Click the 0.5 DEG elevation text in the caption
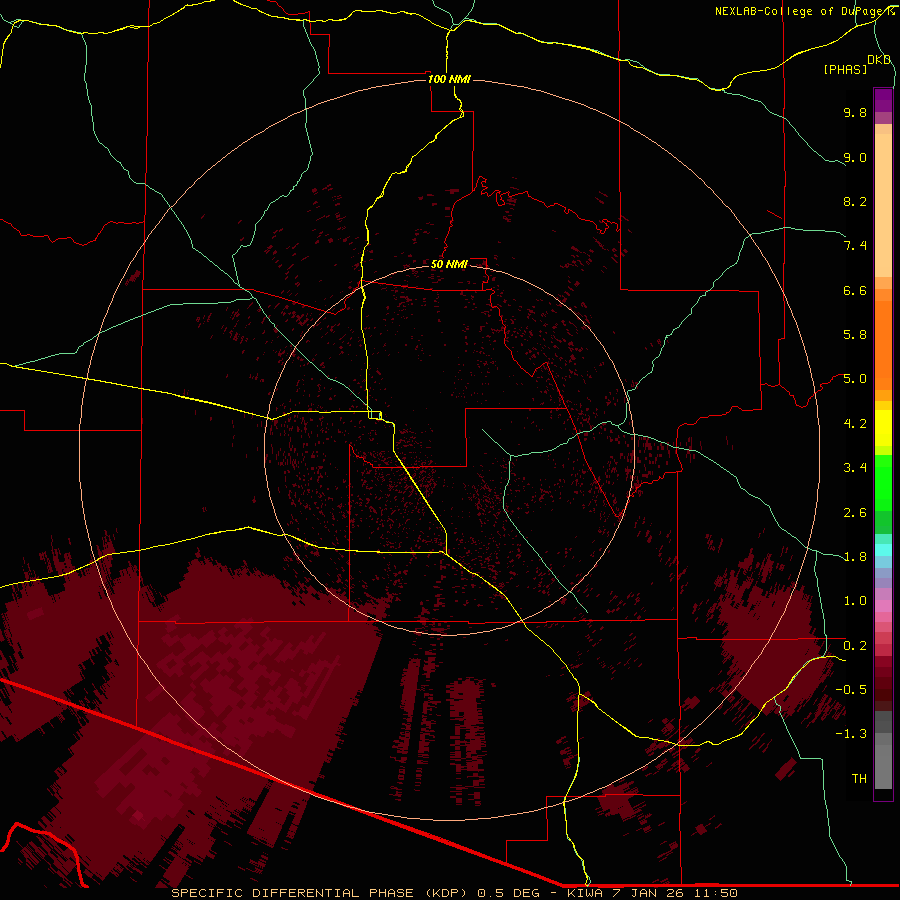This screenshot has width=900, height=900. [x=509, y=893]
